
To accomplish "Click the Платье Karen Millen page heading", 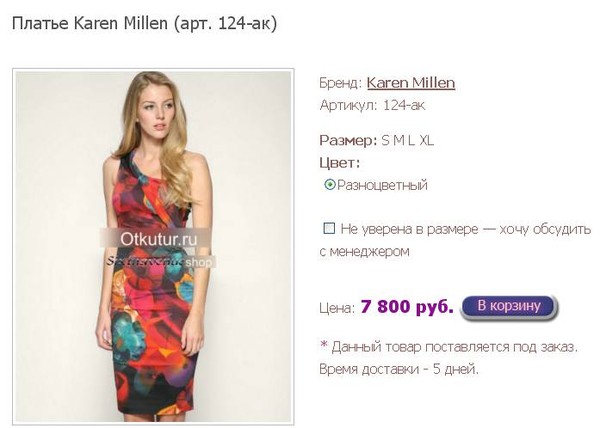I will [144, 23].
